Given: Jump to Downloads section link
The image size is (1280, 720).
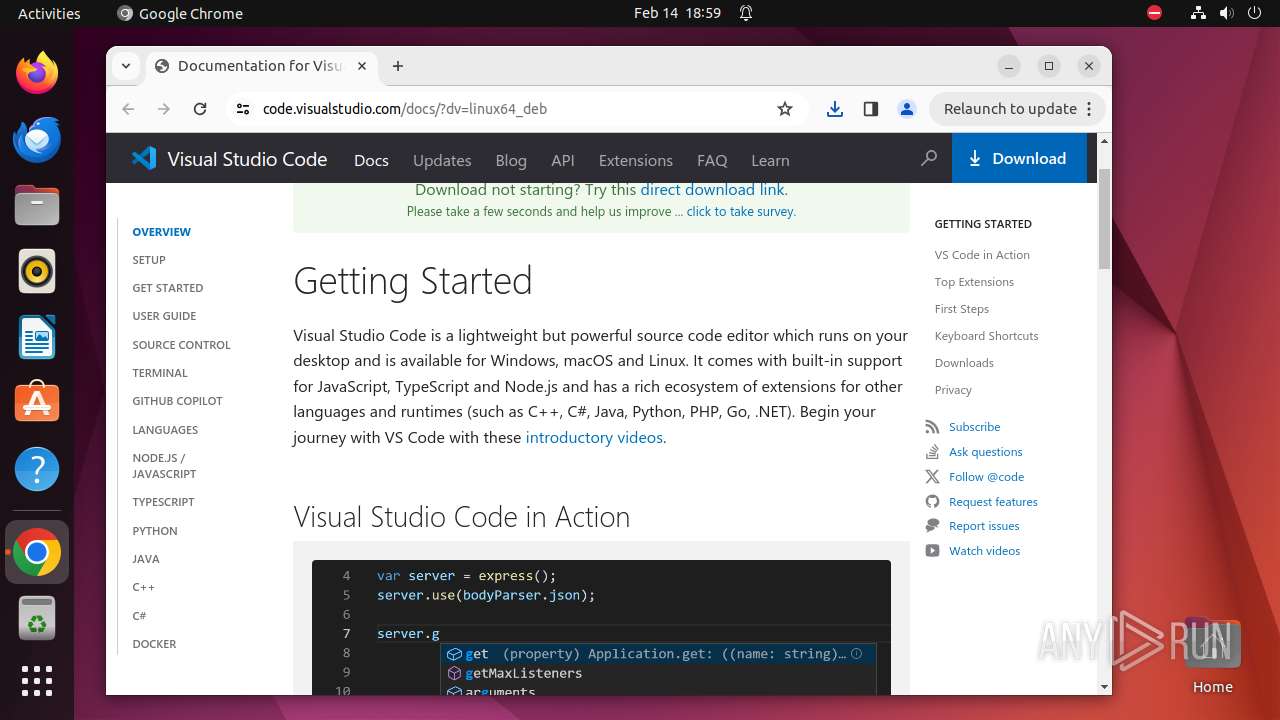Looking at the screenshot, I should (x=964, y=363).
